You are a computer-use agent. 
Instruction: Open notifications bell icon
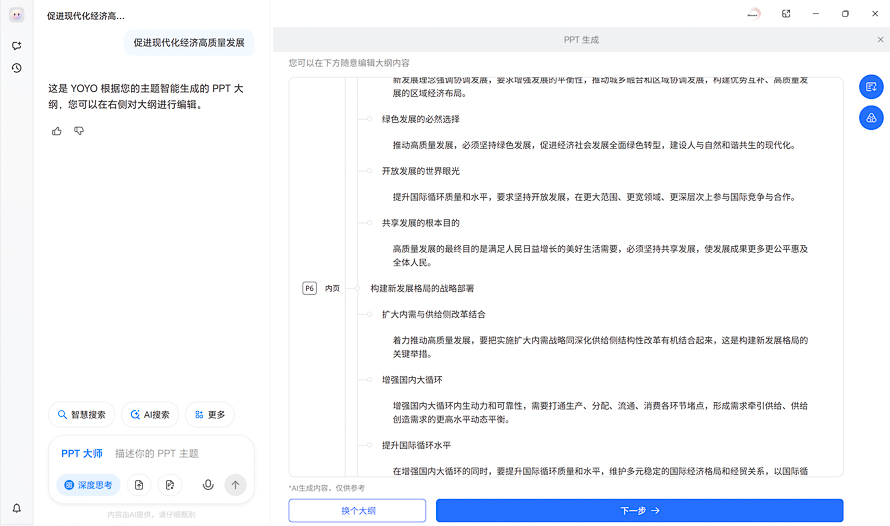click(x=16, y=508)
